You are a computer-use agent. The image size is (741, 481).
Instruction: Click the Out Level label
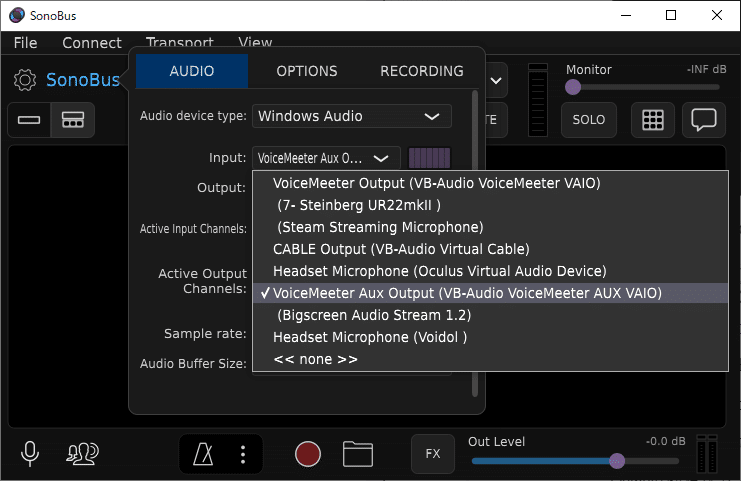(496, 441)
